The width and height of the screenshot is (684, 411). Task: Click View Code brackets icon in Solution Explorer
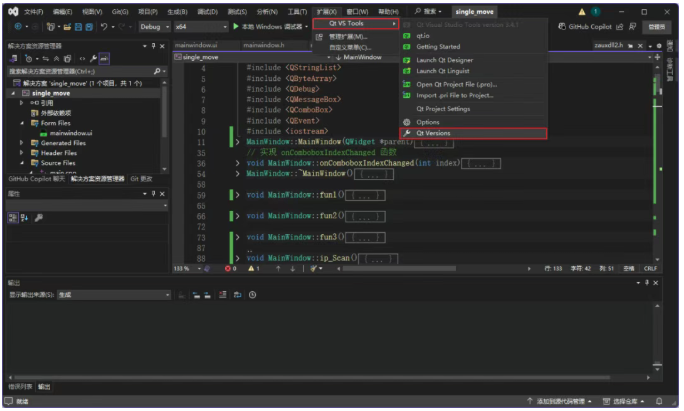point(82,58)
